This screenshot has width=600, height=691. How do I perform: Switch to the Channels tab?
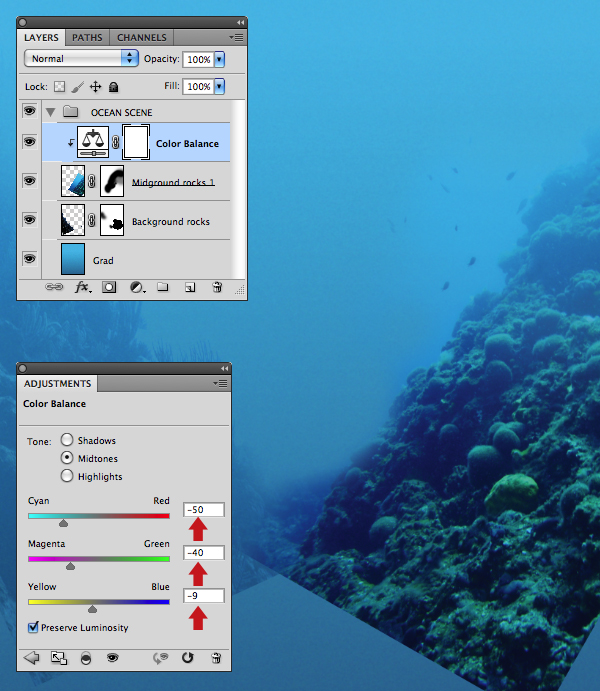(142, 38)
